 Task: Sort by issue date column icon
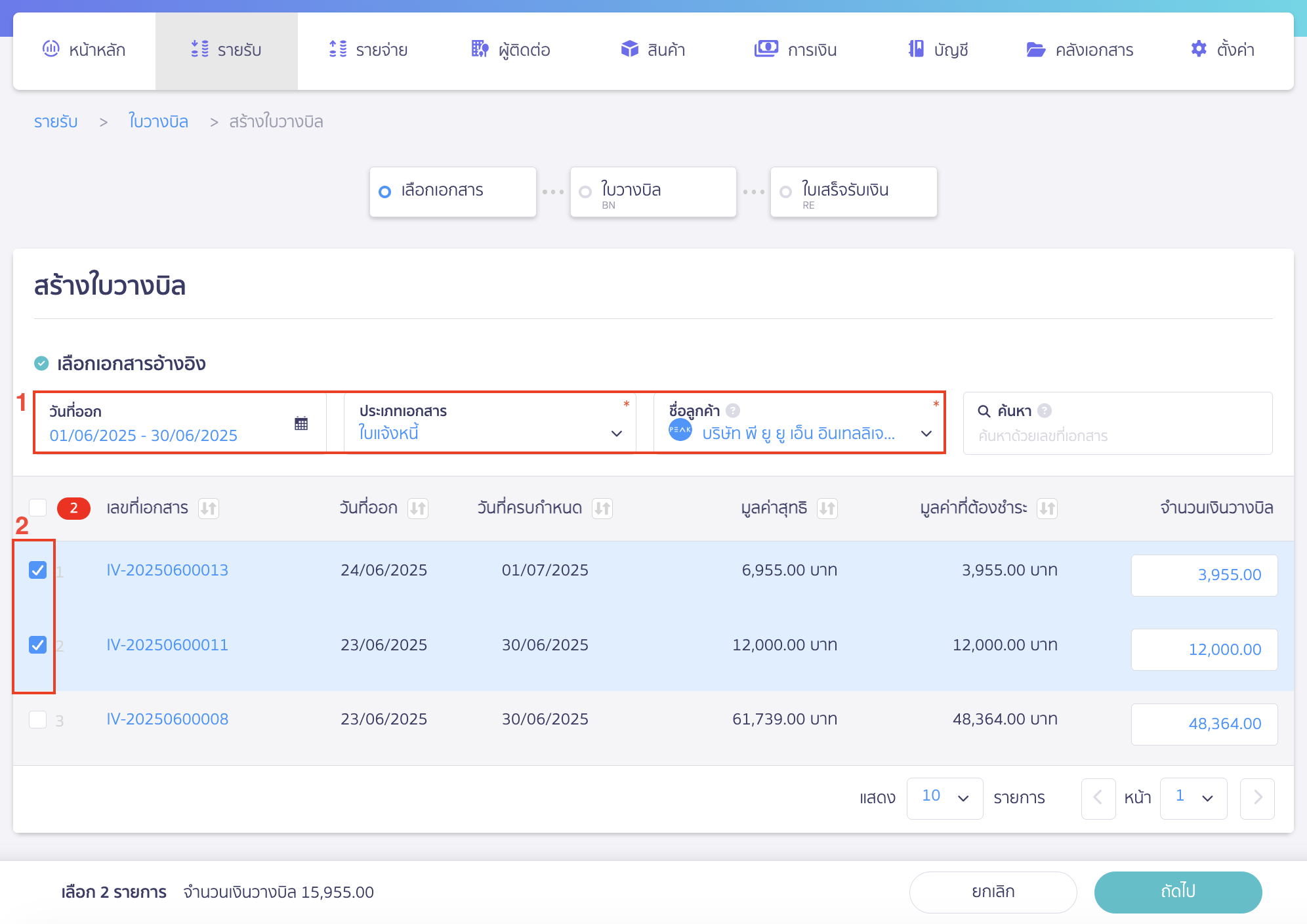click(418, 508)
